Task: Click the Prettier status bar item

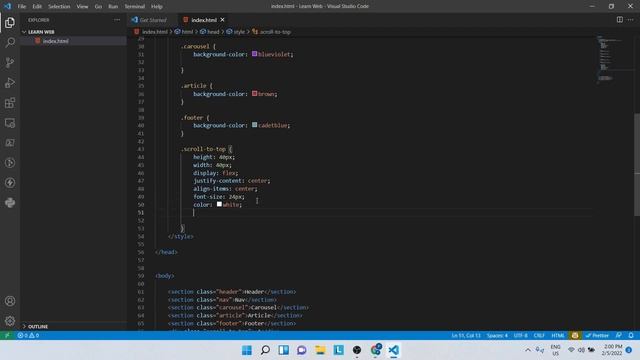Action: [597, 335]
